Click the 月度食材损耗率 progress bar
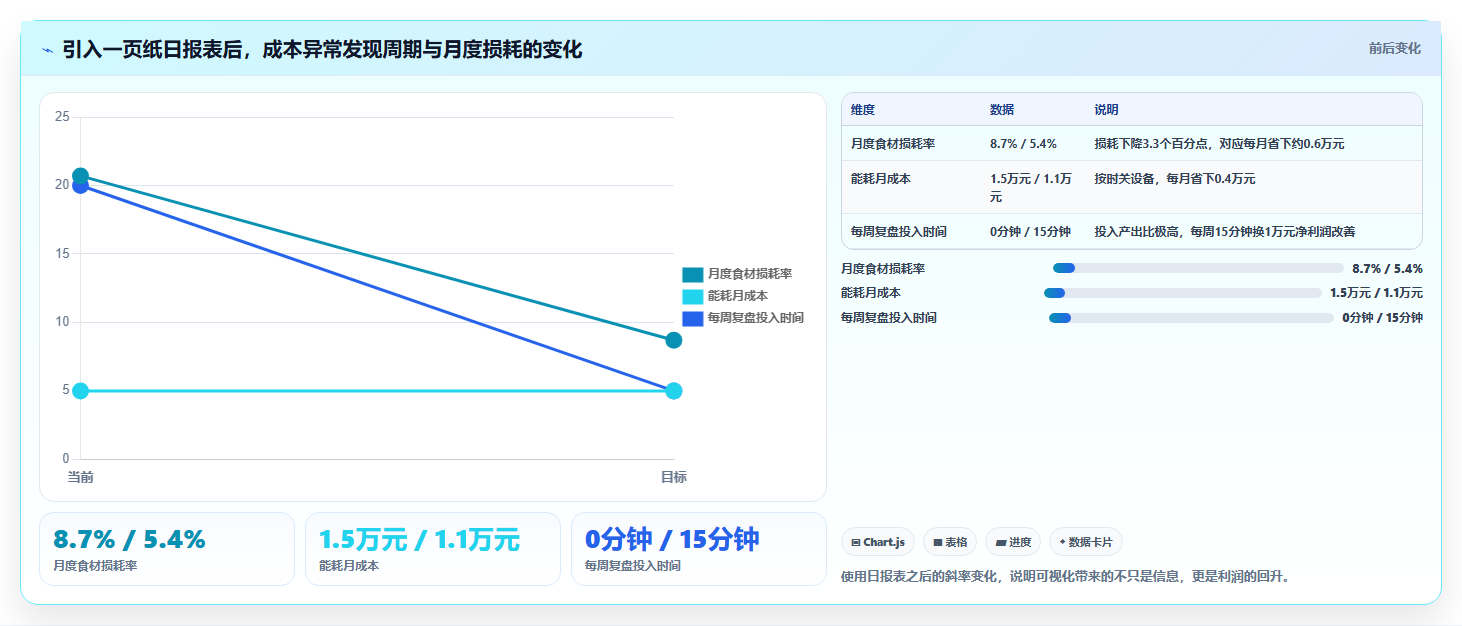This screenshot has width=1462, height=626. point(1198,268)
